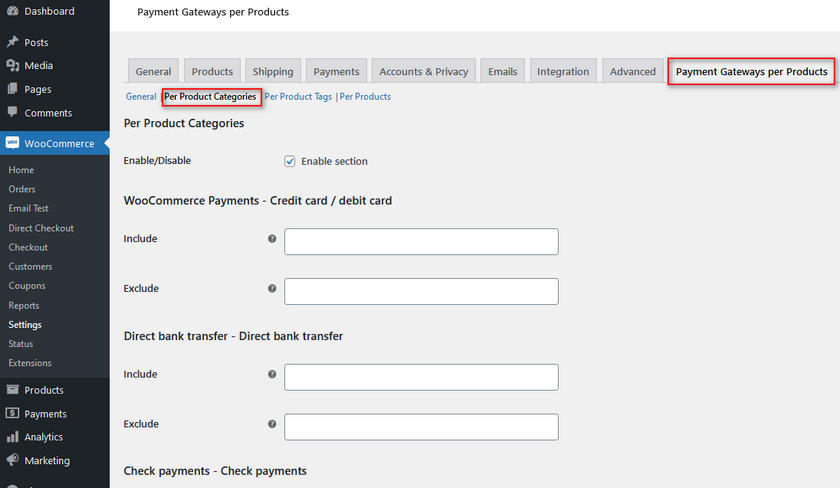This screenshot has height=488, width=840.
Task: Click the Payments dollar icon
Action: tap(13, 413)
